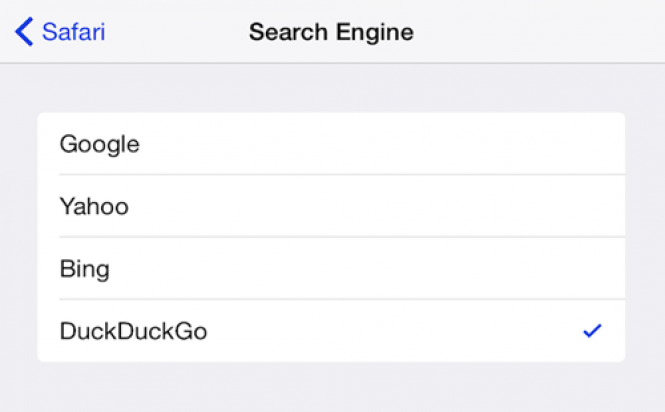665x412 pixels.
Task: Set Bing as the search engine
Action: tap(331, 268)
